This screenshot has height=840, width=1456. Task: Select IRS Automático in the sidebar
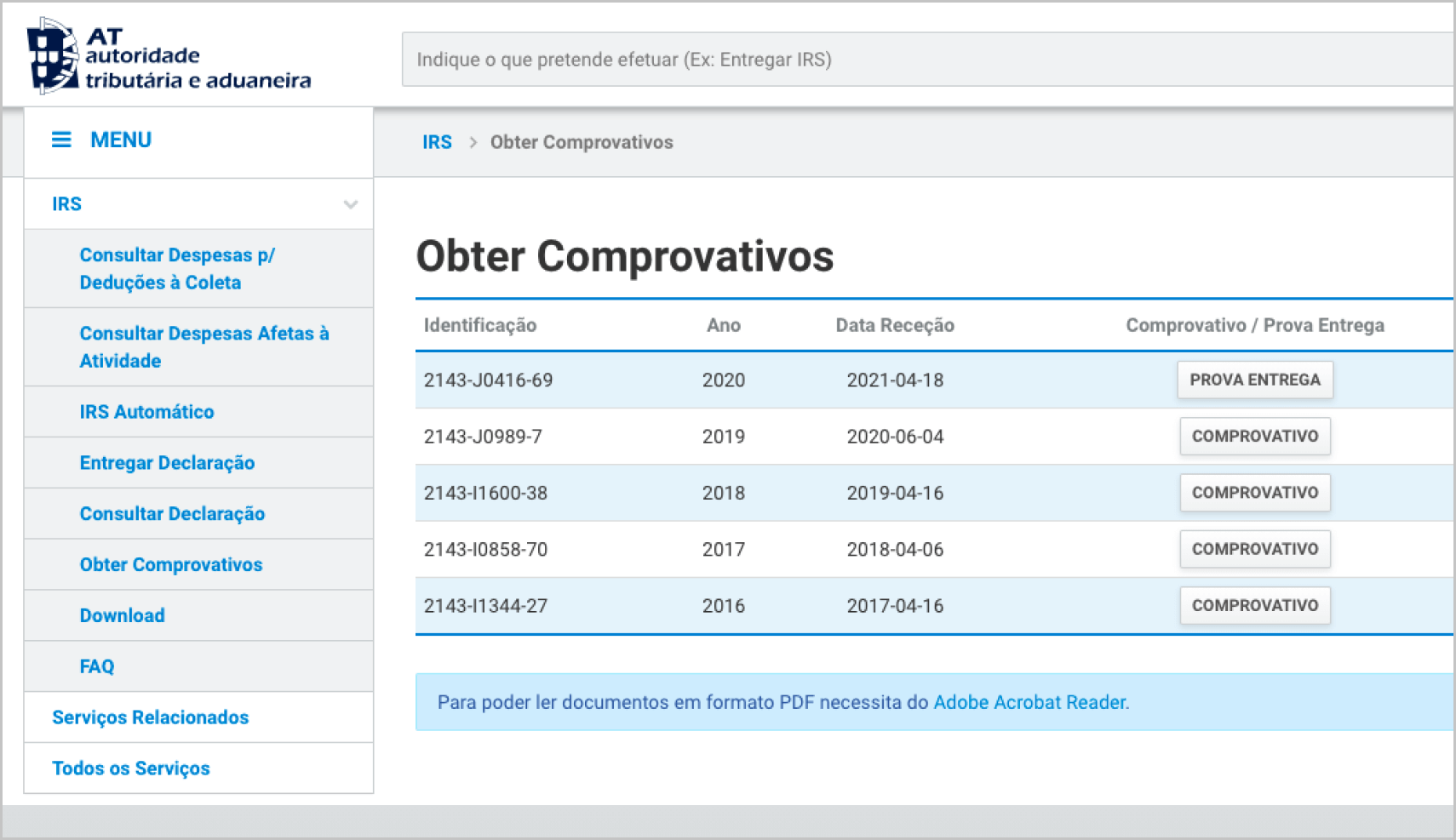(146, 412)
